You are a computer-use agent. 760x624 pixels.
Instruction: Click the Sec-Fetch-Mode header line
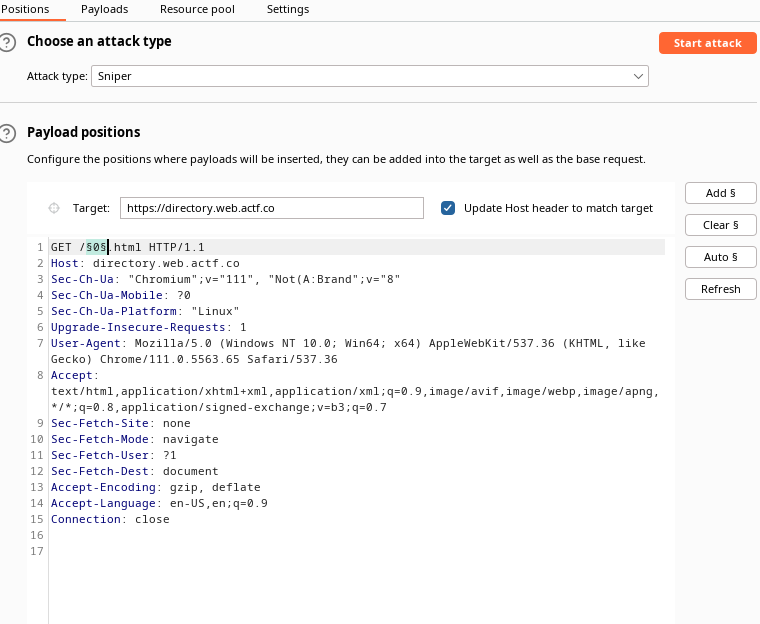pyautogui.click(x=135, y=439)
